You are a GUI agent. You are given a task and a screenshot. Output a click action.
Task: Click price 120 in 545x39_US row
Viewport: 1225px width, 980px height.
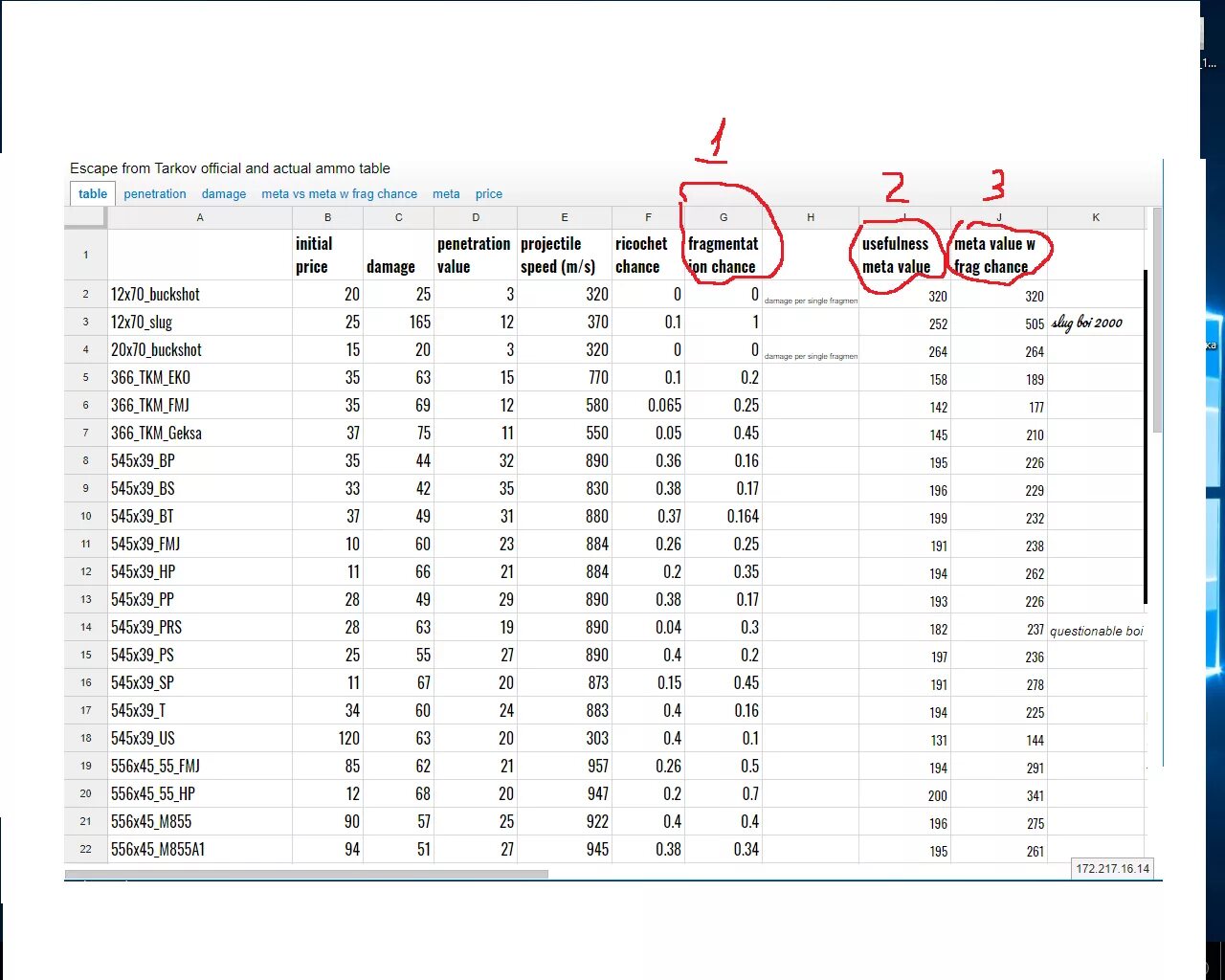click(x=328, y=738)
